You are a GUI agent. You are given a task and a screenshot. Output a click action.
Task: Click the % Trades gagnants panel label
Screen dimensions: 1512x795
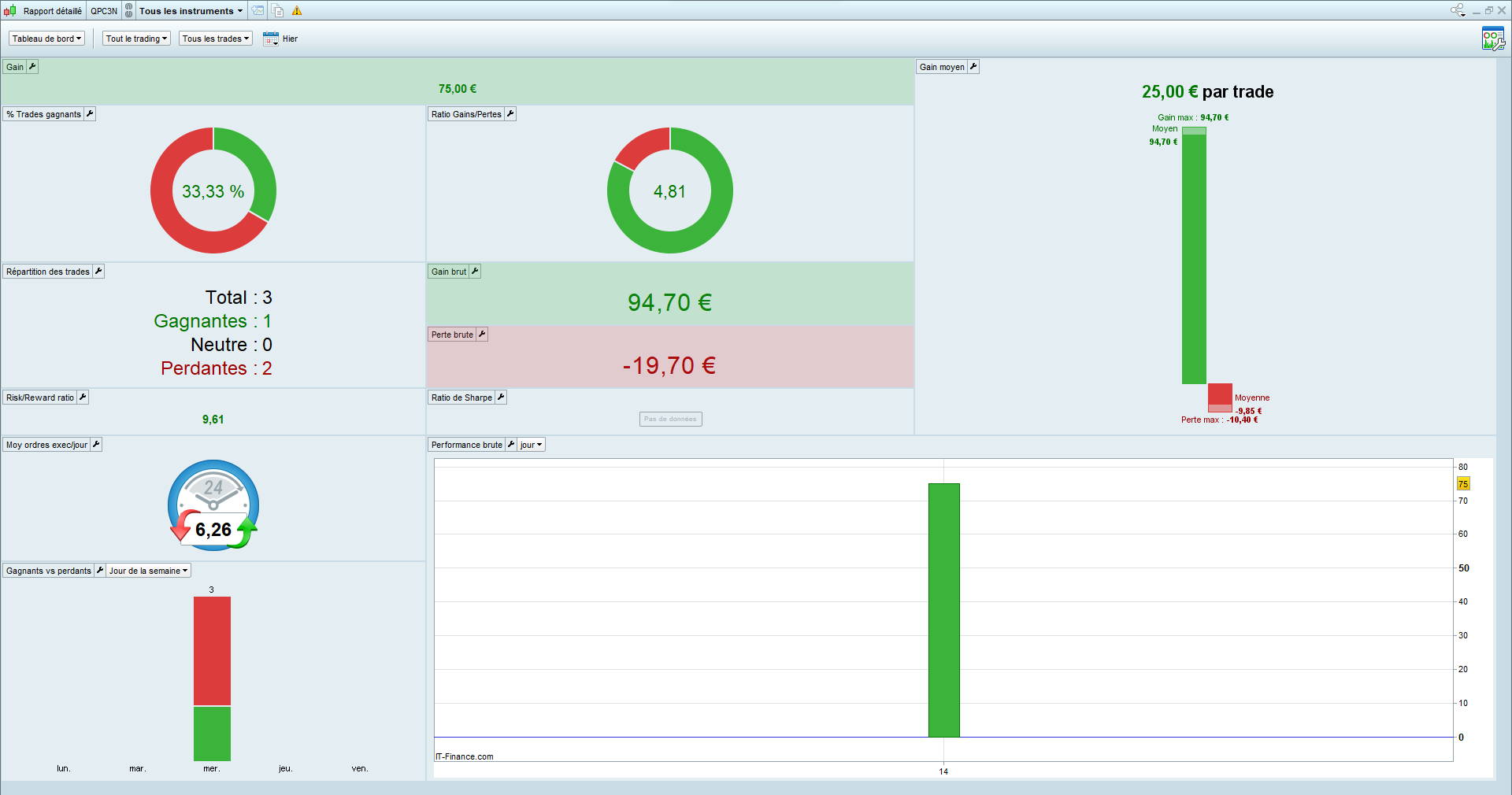click(x=44, y=114)
